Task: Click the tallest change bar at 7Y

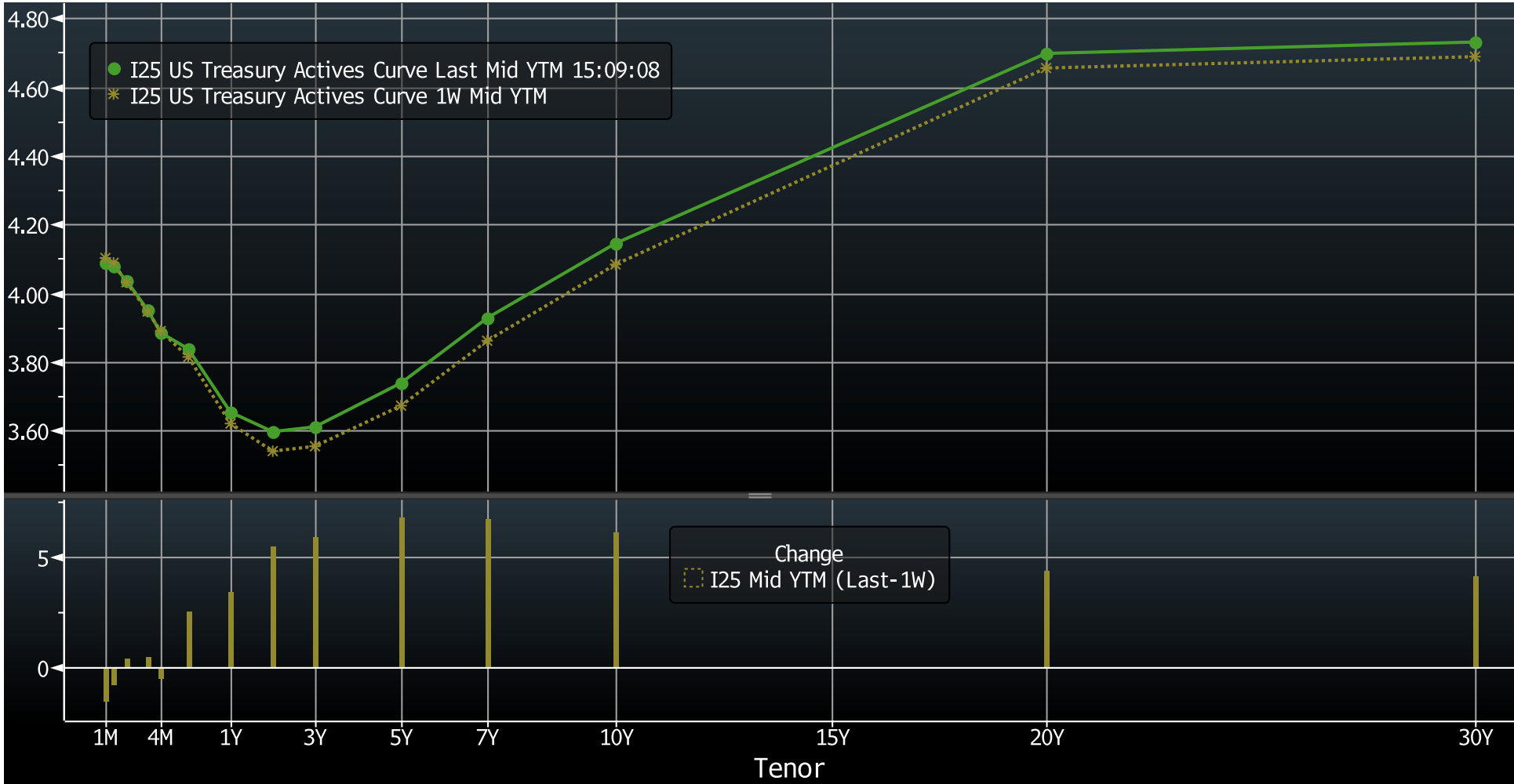Action: click(x=488, y=592)
